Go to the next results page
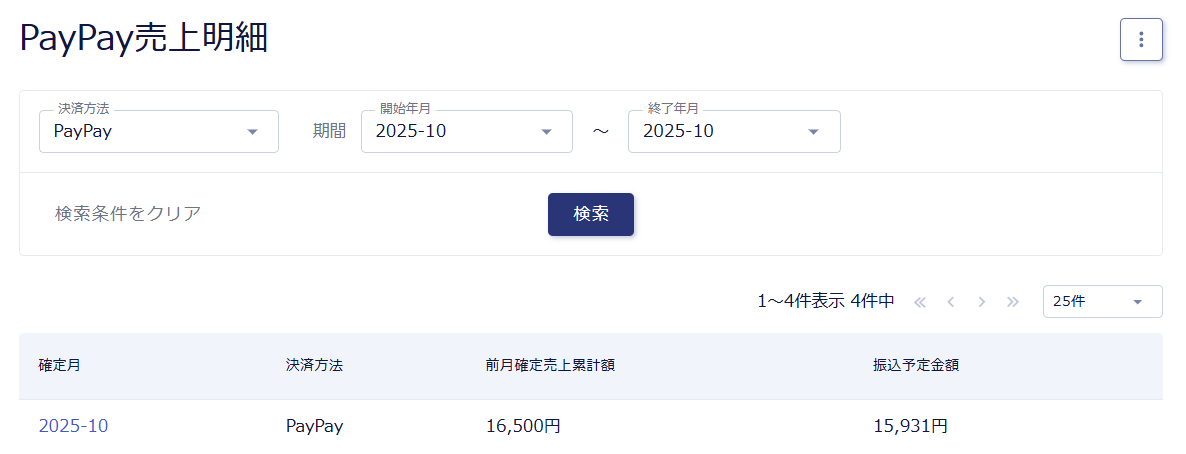The height and width of the screenshot is (454, 1186). click(982, 301)
